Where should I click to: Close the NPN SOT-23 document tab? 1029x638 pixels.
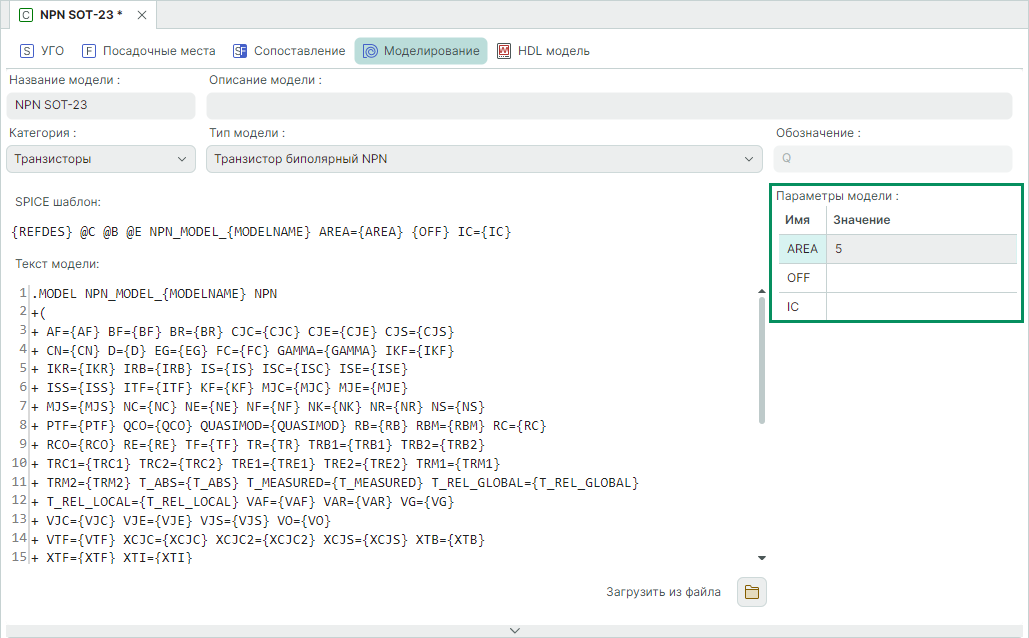point(141,15)
